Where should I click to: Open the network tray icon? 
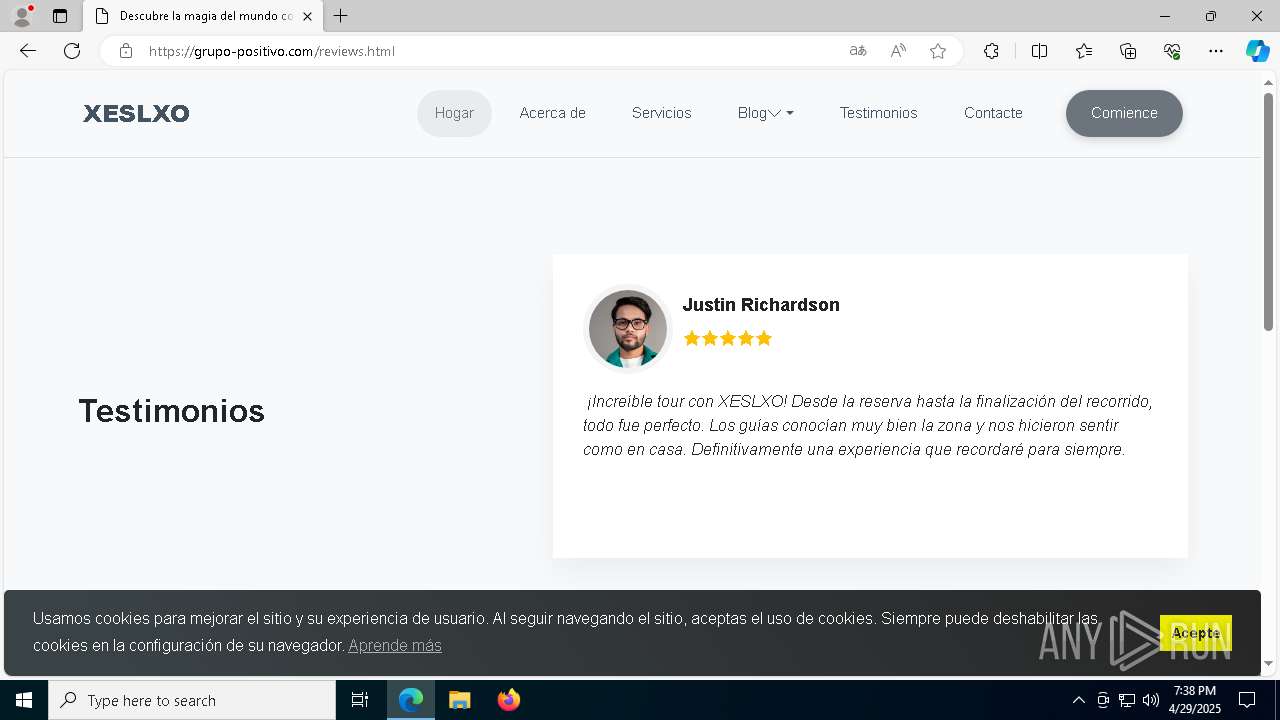point(1127,700)
